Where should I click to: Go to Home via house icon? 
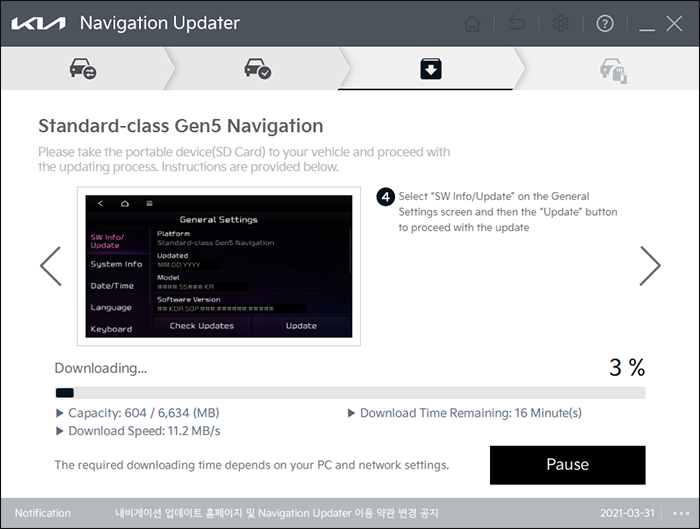(472, 23)
